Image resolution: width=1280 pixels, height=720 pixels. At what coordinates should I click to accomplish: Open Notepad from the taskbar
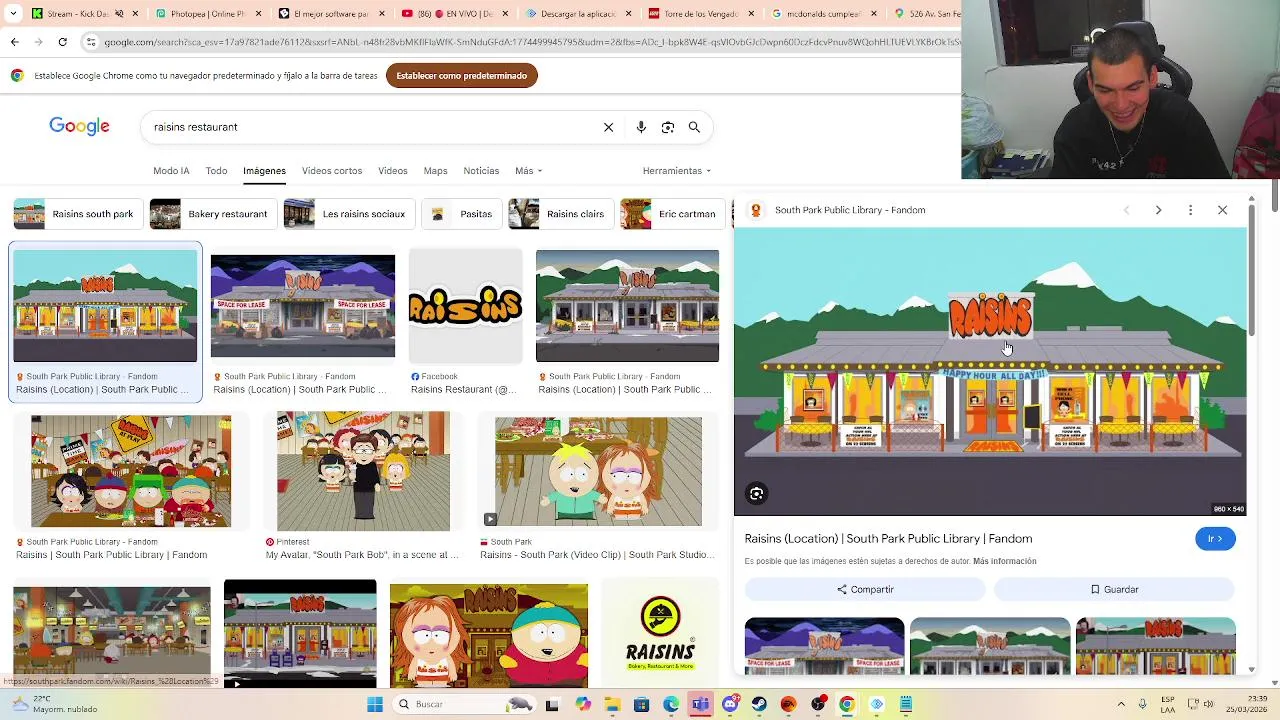coord(906,704)
